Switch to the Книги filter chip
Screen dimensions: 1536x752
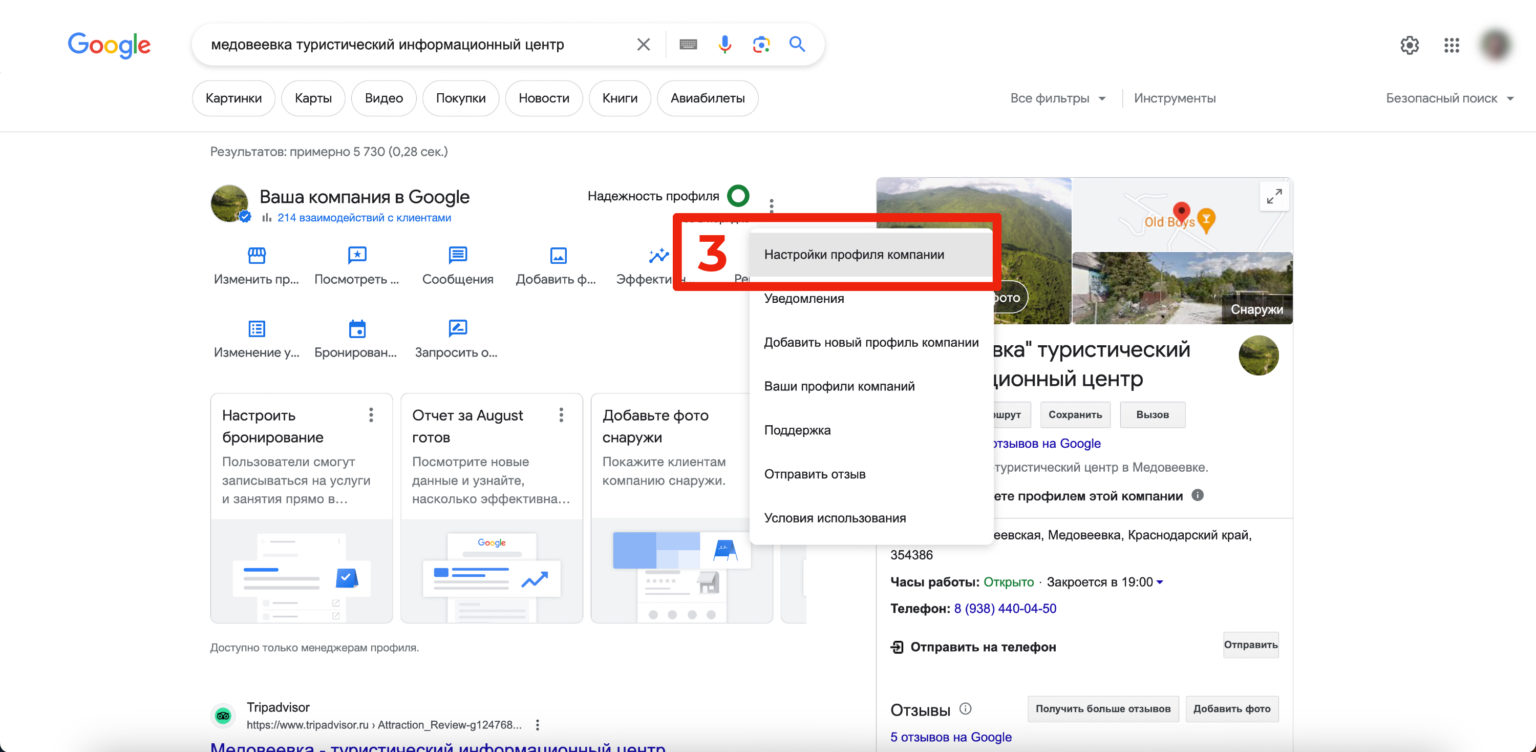click(620, 98)
